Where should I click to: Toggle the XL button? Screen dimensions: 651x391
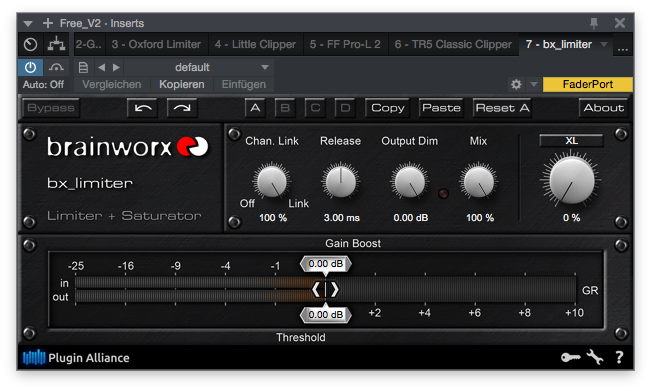click(x=571, y=141)
